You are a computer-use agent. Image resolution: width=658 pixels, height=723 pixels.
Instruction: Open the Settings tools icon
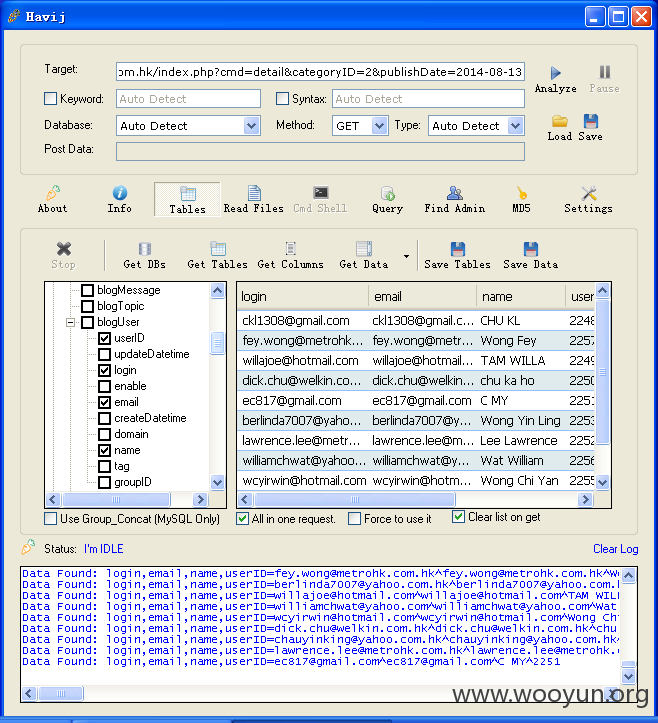click(x=589, y=193)
